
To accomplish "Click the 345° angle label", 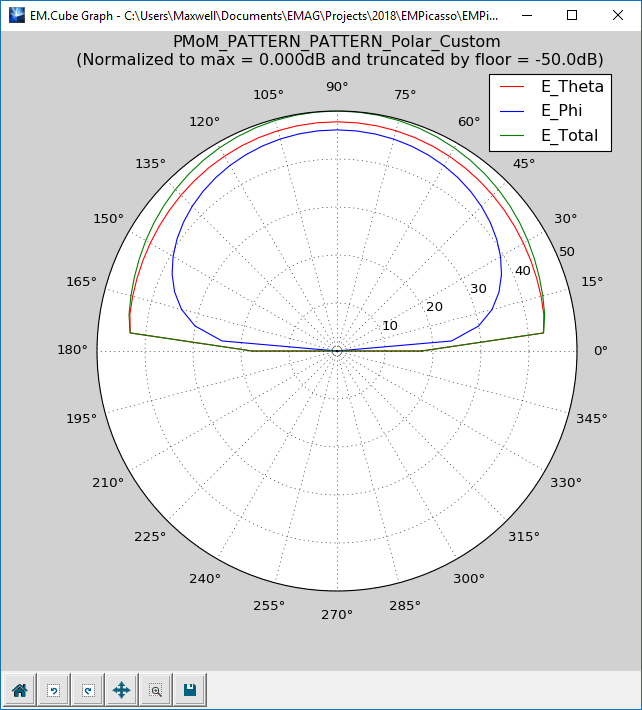I will [592, 418].
